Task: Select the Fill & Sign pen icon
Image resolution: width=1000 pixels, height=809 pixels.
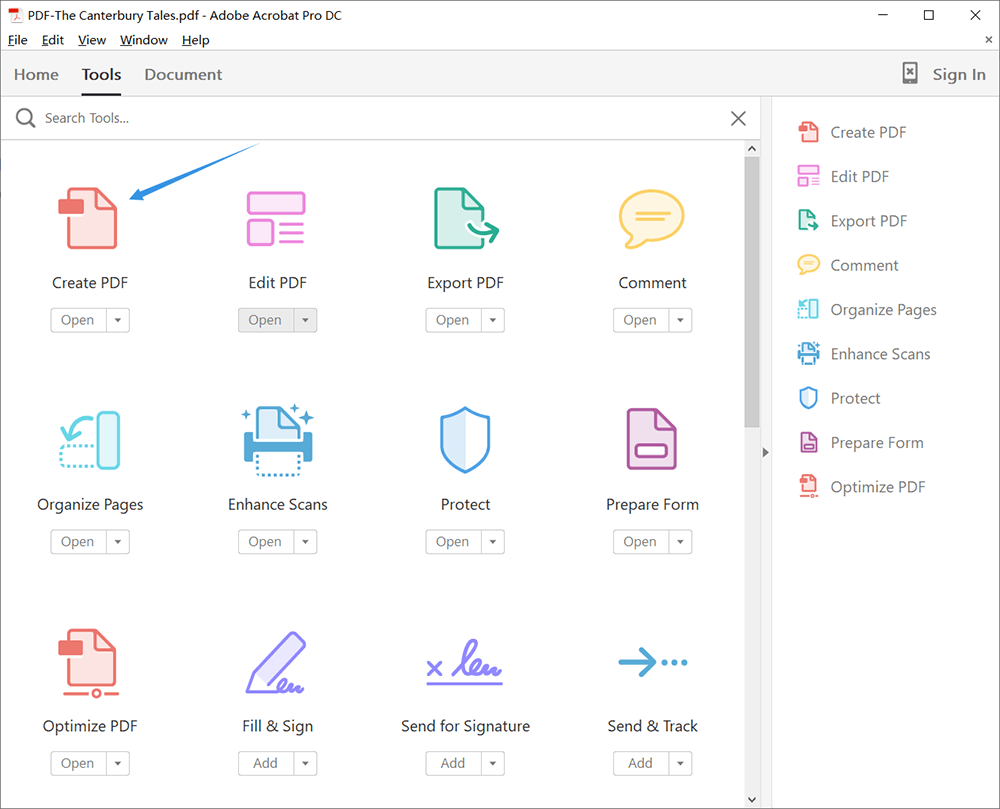Action: coord(277,662)
